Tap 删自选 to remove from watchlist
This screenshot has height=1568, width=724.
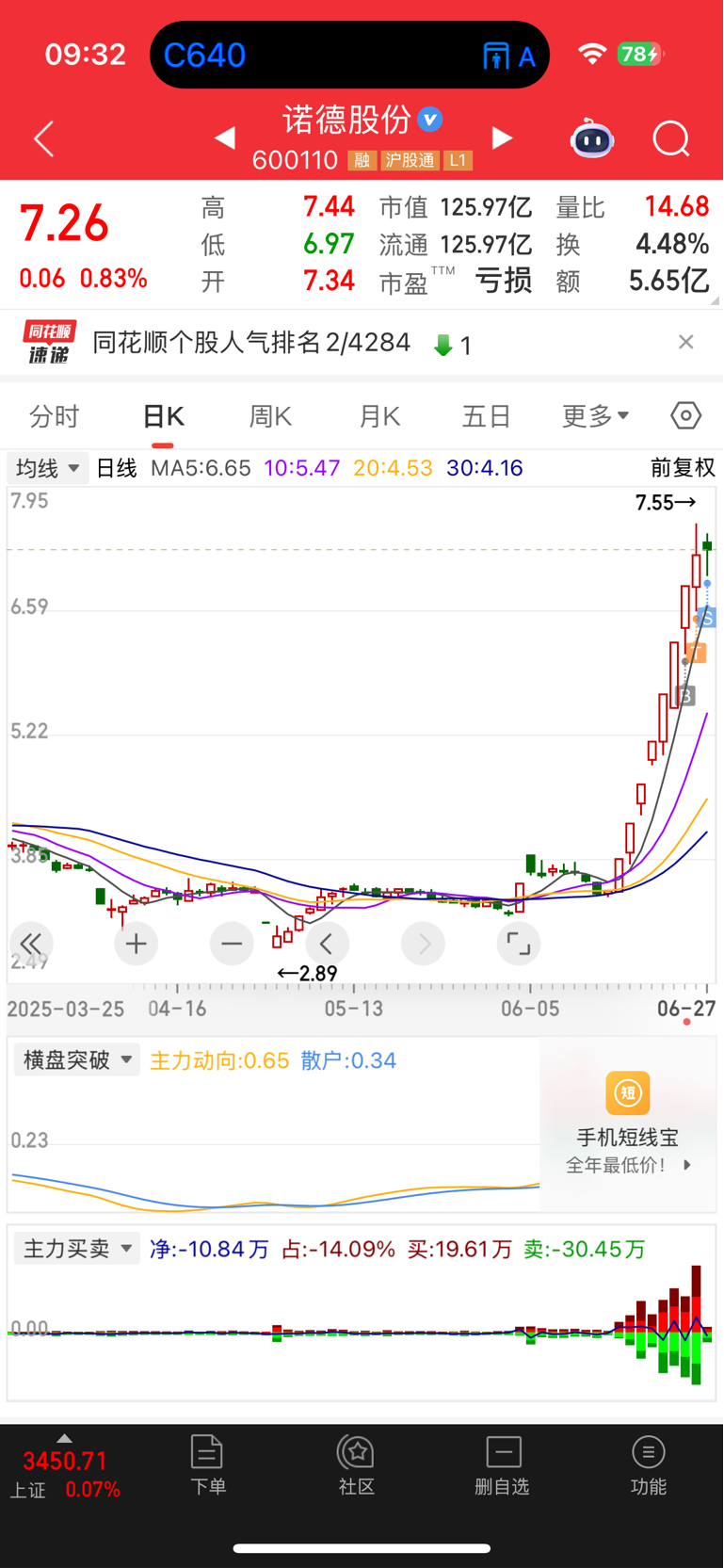503,1465
